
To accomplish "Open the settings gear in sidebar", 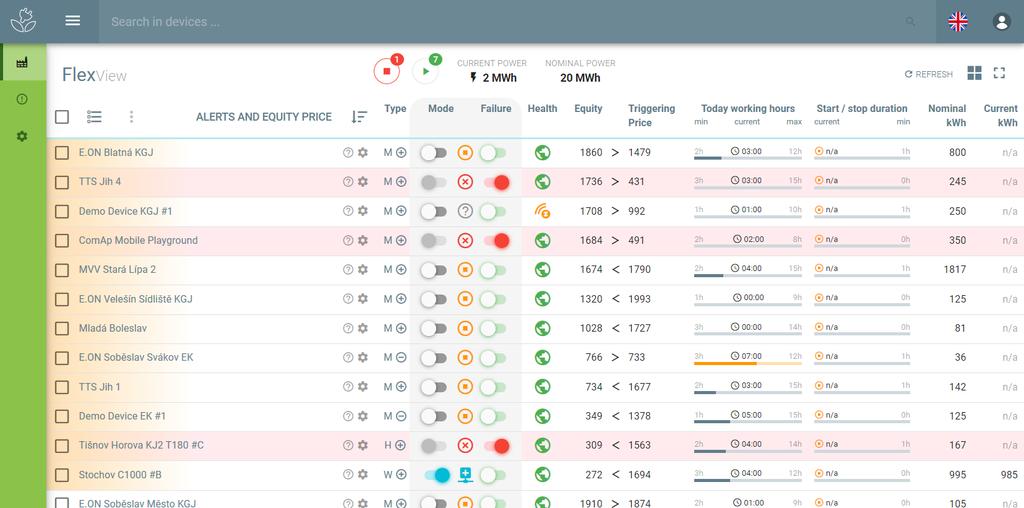I will click(x=22, y=136).
